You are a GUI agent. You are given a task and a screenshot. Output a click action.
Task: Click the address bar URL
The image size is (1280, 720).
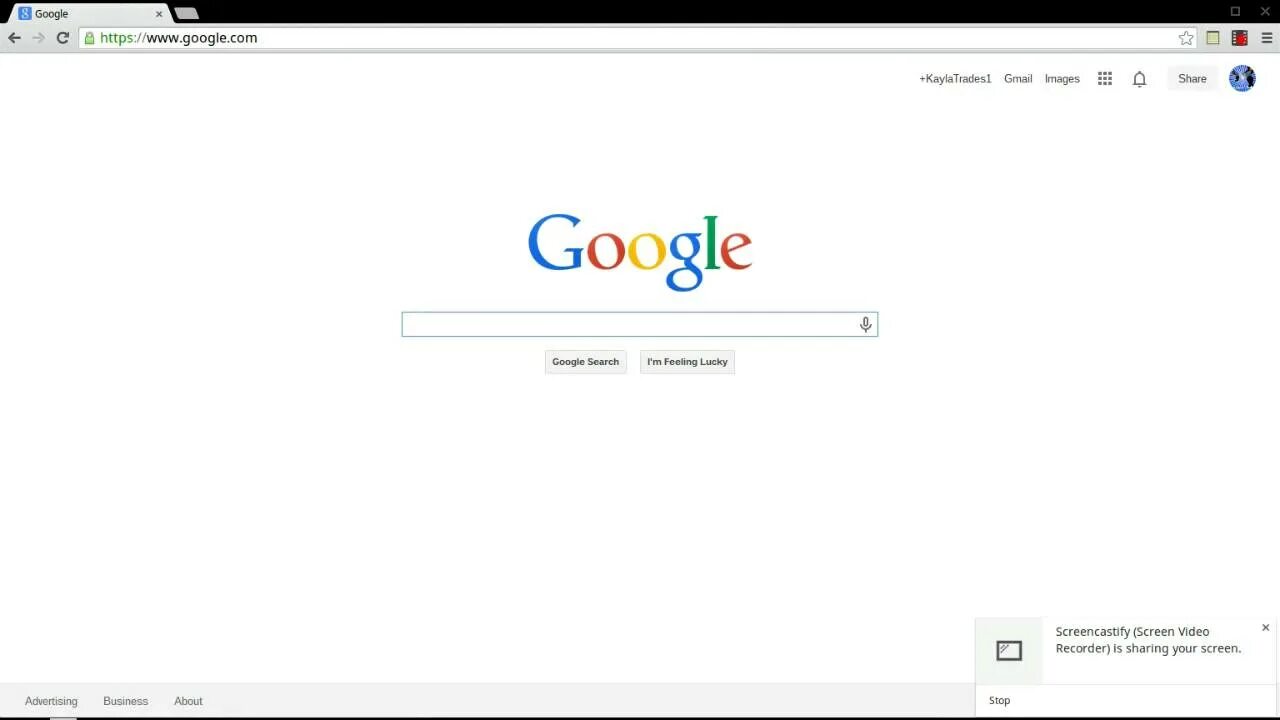tap(179, 38)
